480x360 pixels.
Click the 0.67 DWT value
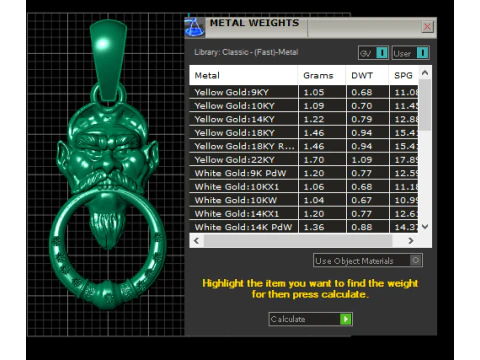point(362,200)
